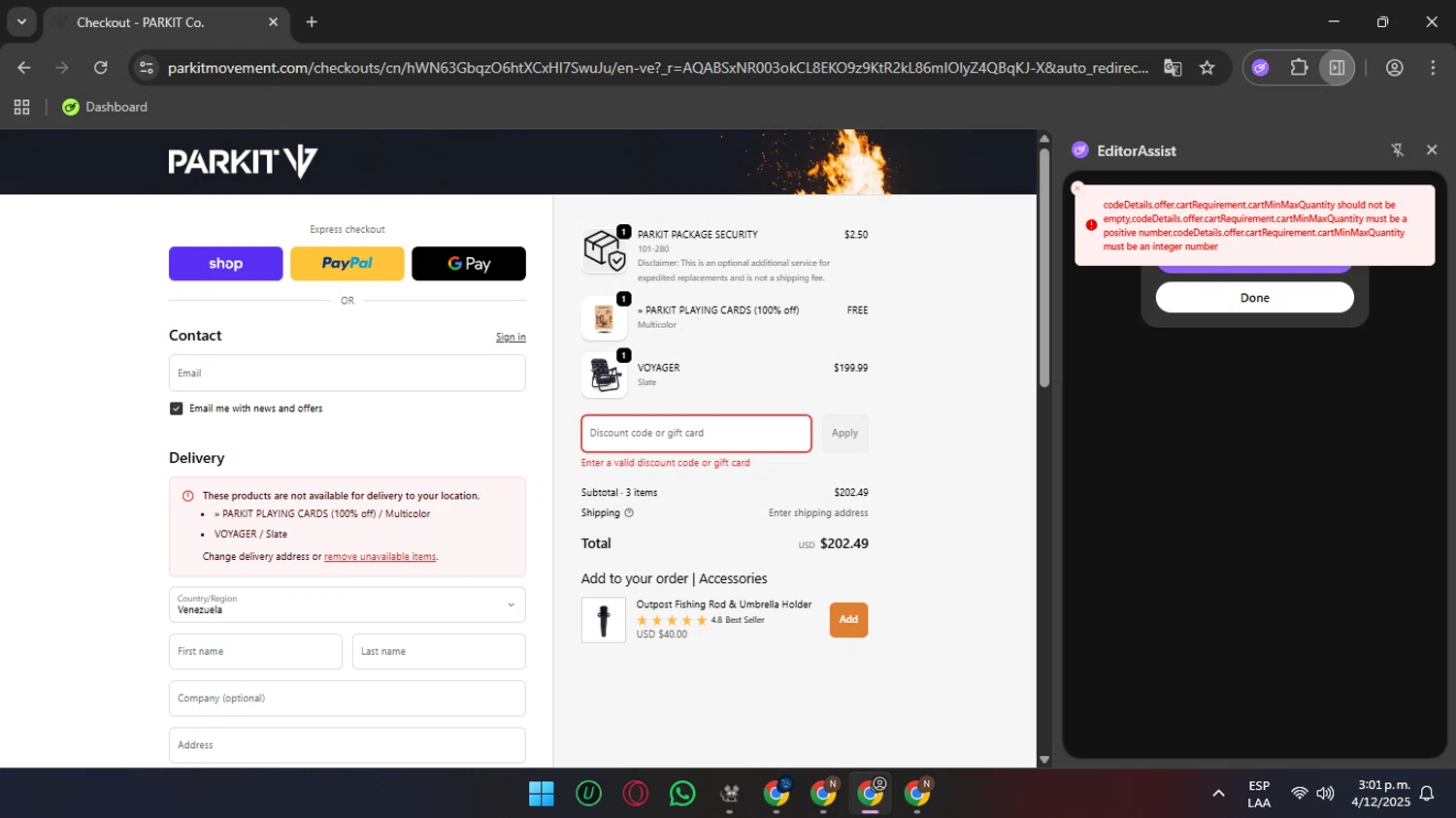This screenshot has height=818, width=1456.
Task: Focus the Address field
Action: pyautogui.click(x=347, y=745)
